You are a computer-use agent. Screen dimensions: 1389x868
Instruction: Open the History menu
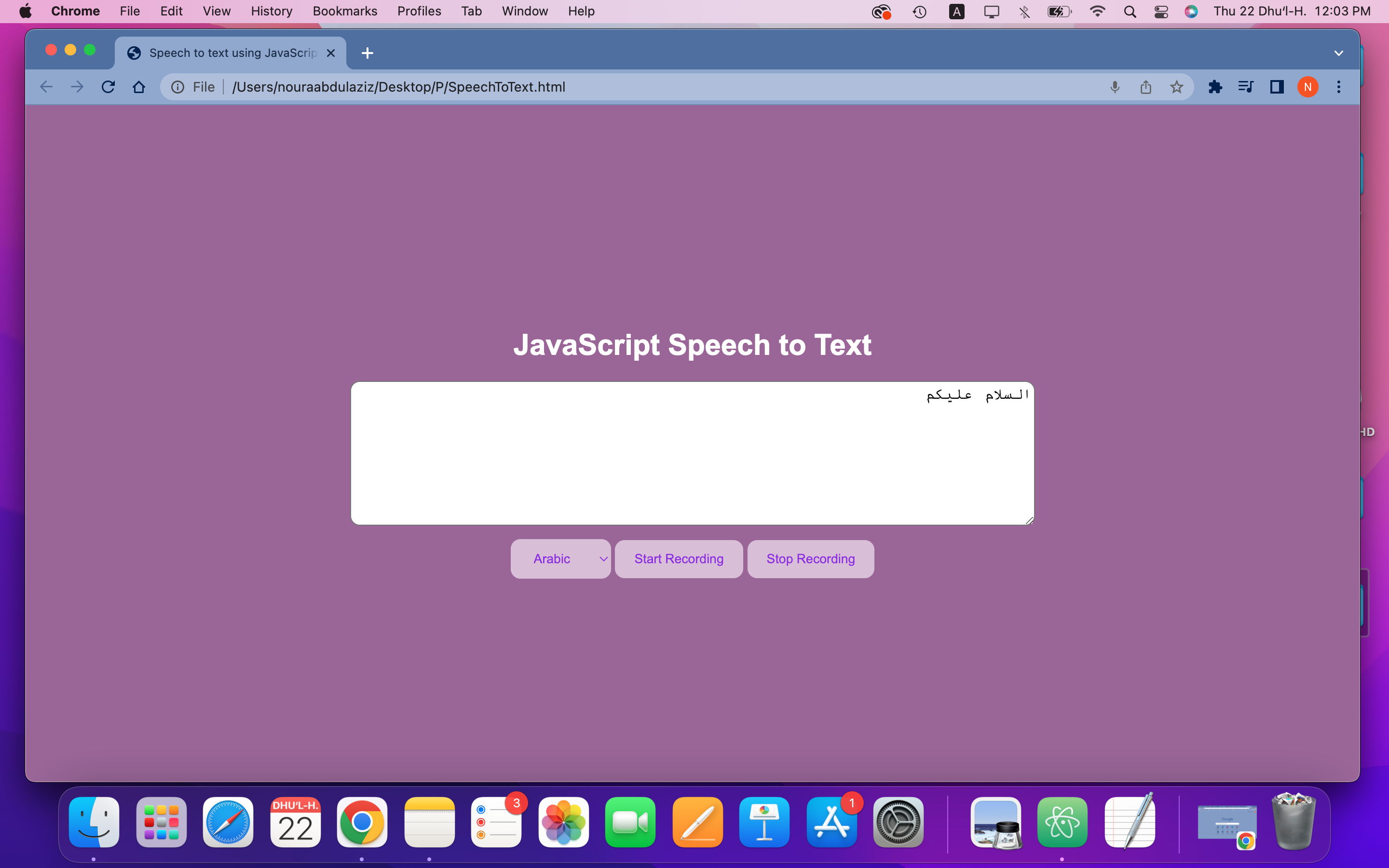[271, 11]
